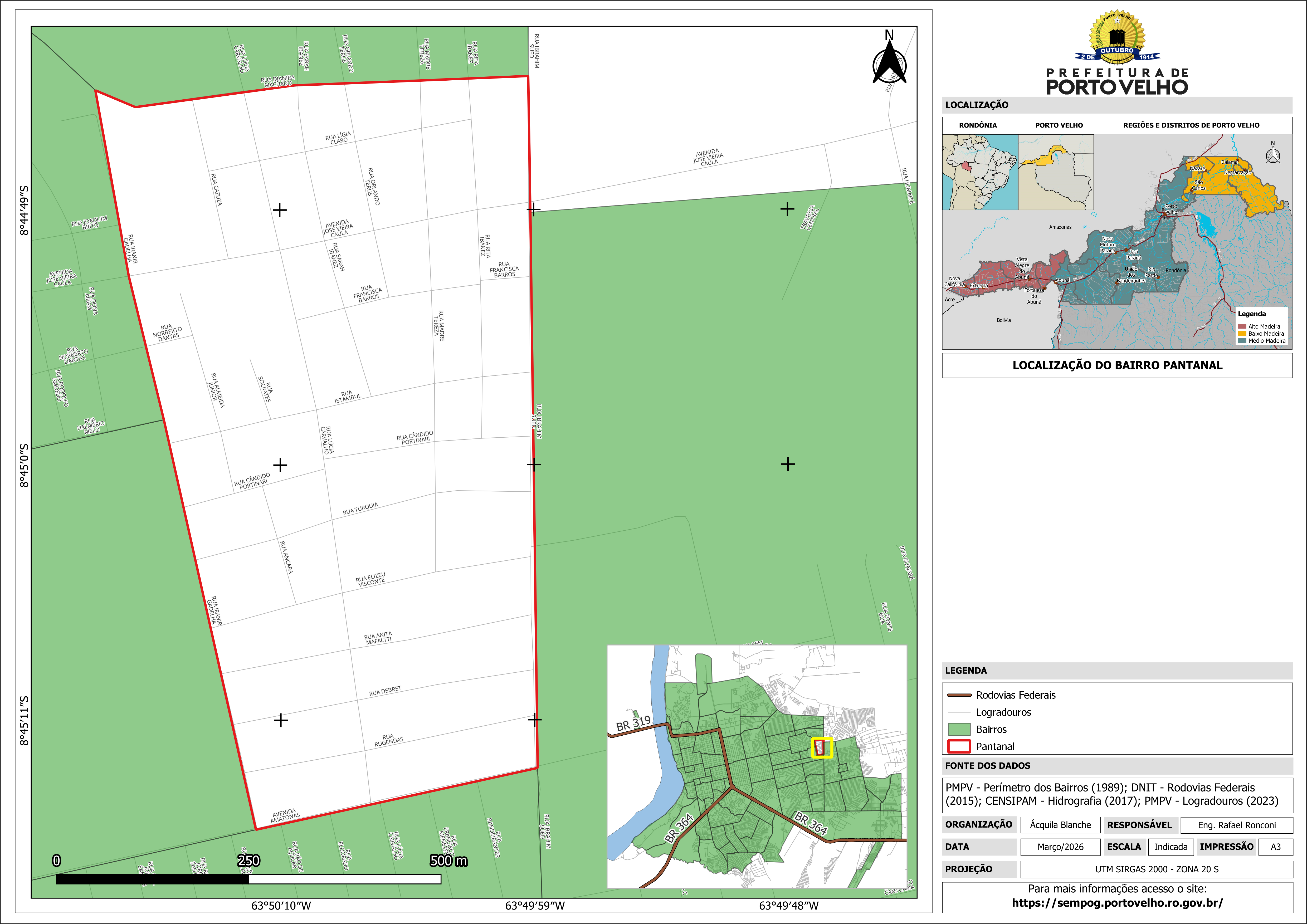Screen dimensions: 1307x924
Task: Click the red Pantanal legend symbol
Action: point(959,746)
